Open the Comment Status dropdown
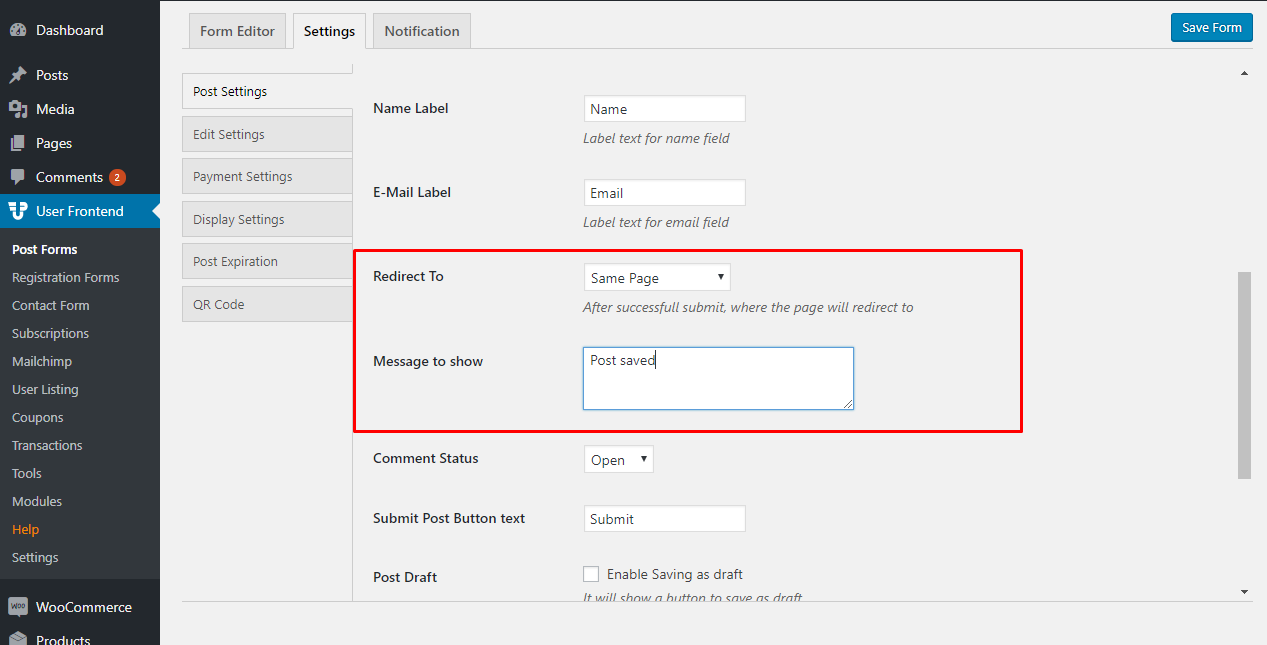Image resolution: width=1267 pixels, height=645 pixels. [618, 460]
